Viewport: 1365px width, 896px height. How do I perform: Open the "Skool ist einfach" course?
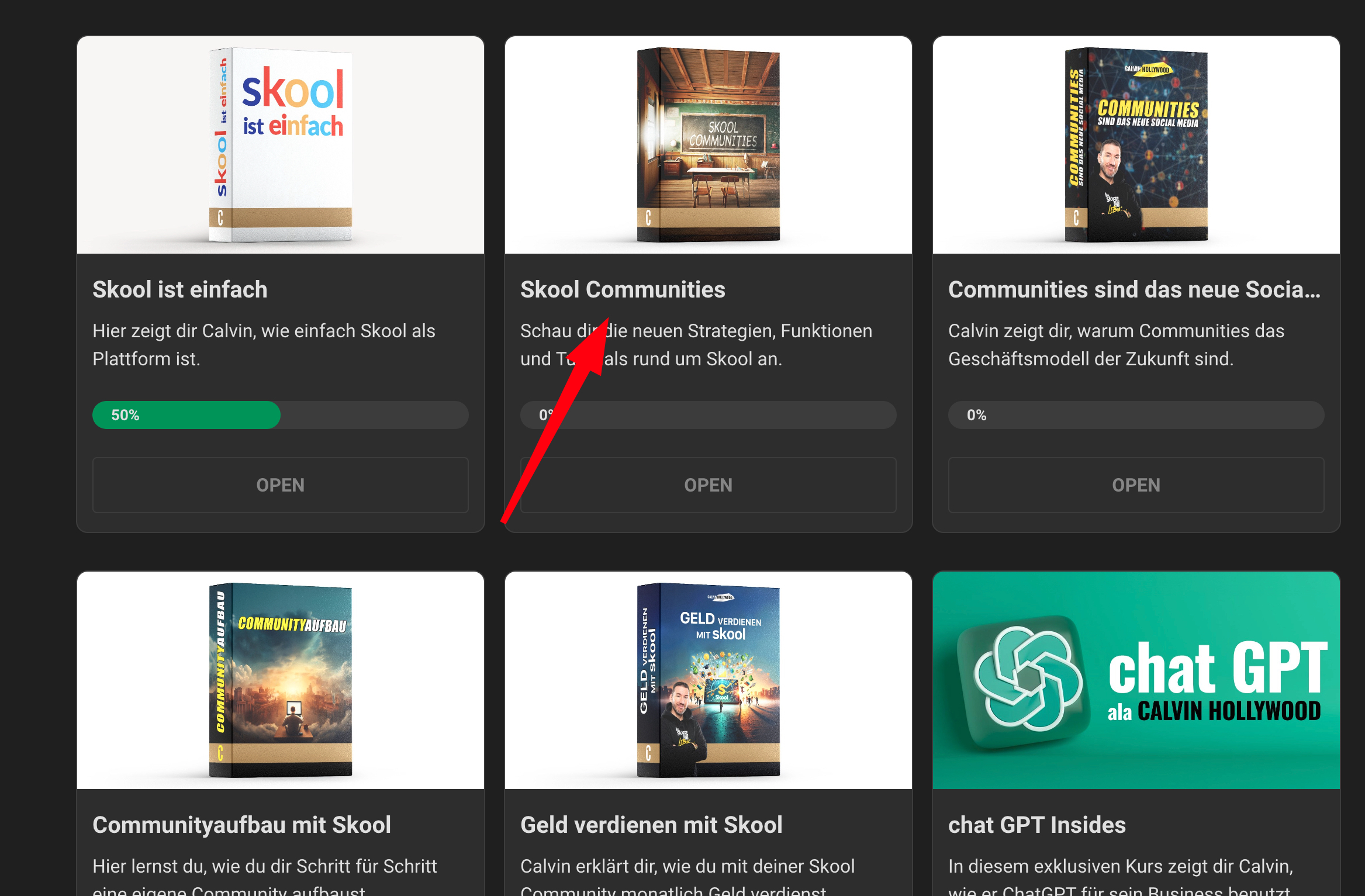280,485
